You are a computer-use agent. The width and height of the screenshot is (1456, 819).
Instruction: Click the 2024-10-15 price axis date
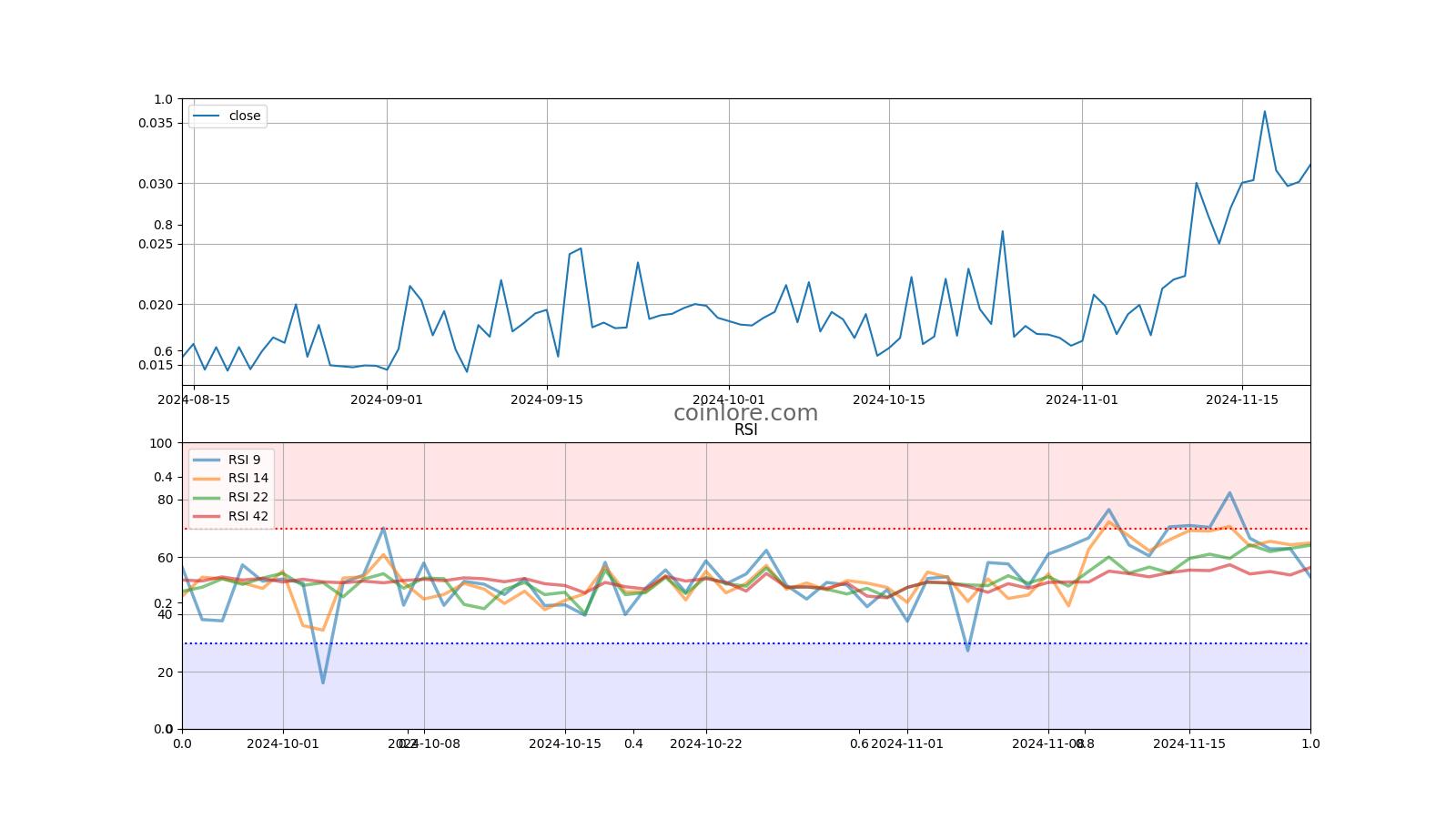click(x=889, y=399)
